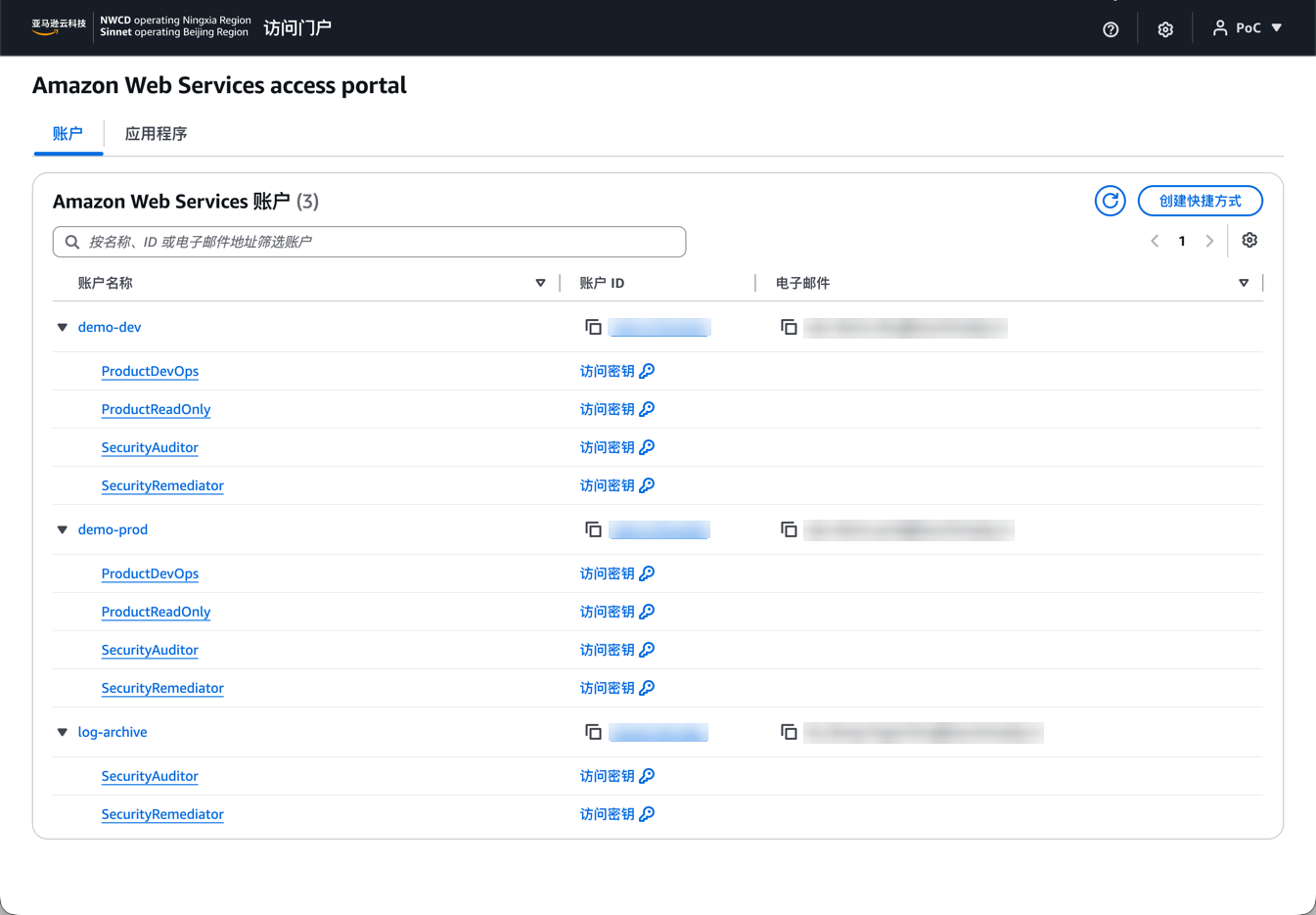Click the 创建快捷方式 button
1316x915 pixels.
(1201, 201)
